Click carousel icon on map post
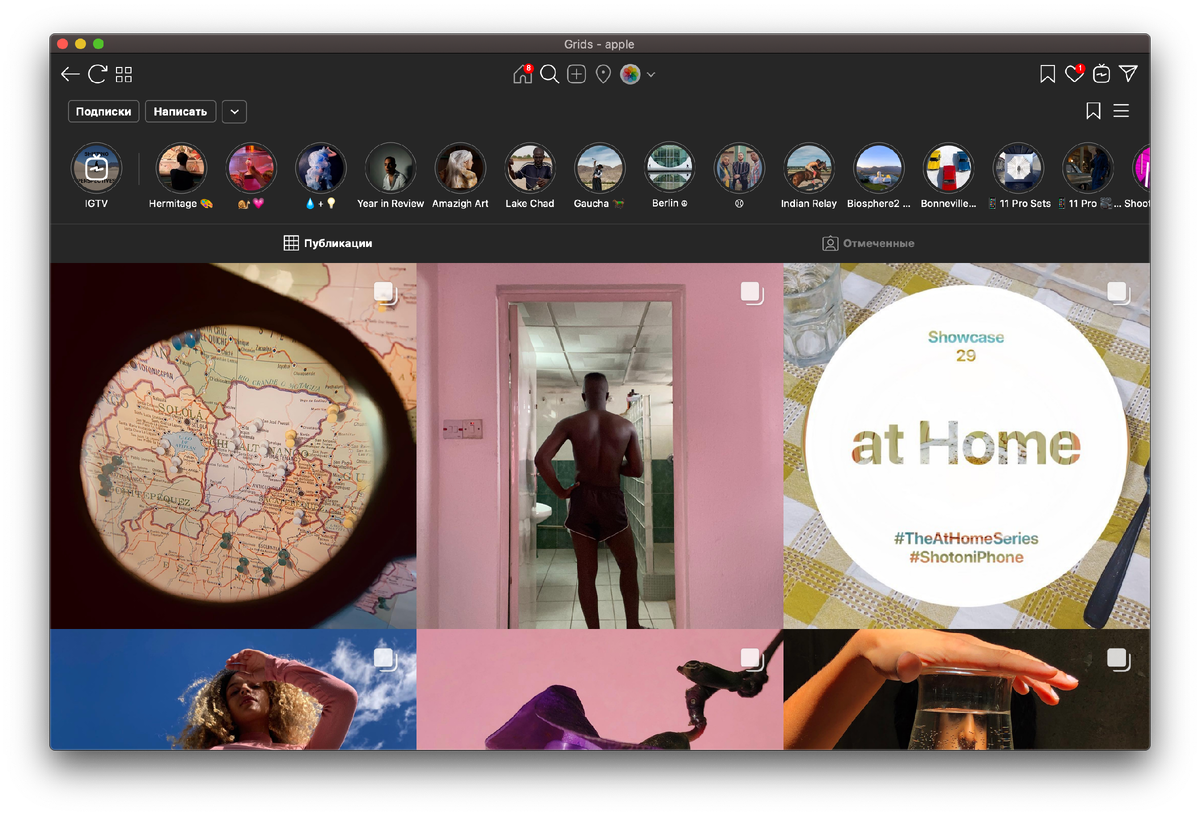The height and width of the screenshot is (816, 1200). pyautogui.click(x=386, y=293)
